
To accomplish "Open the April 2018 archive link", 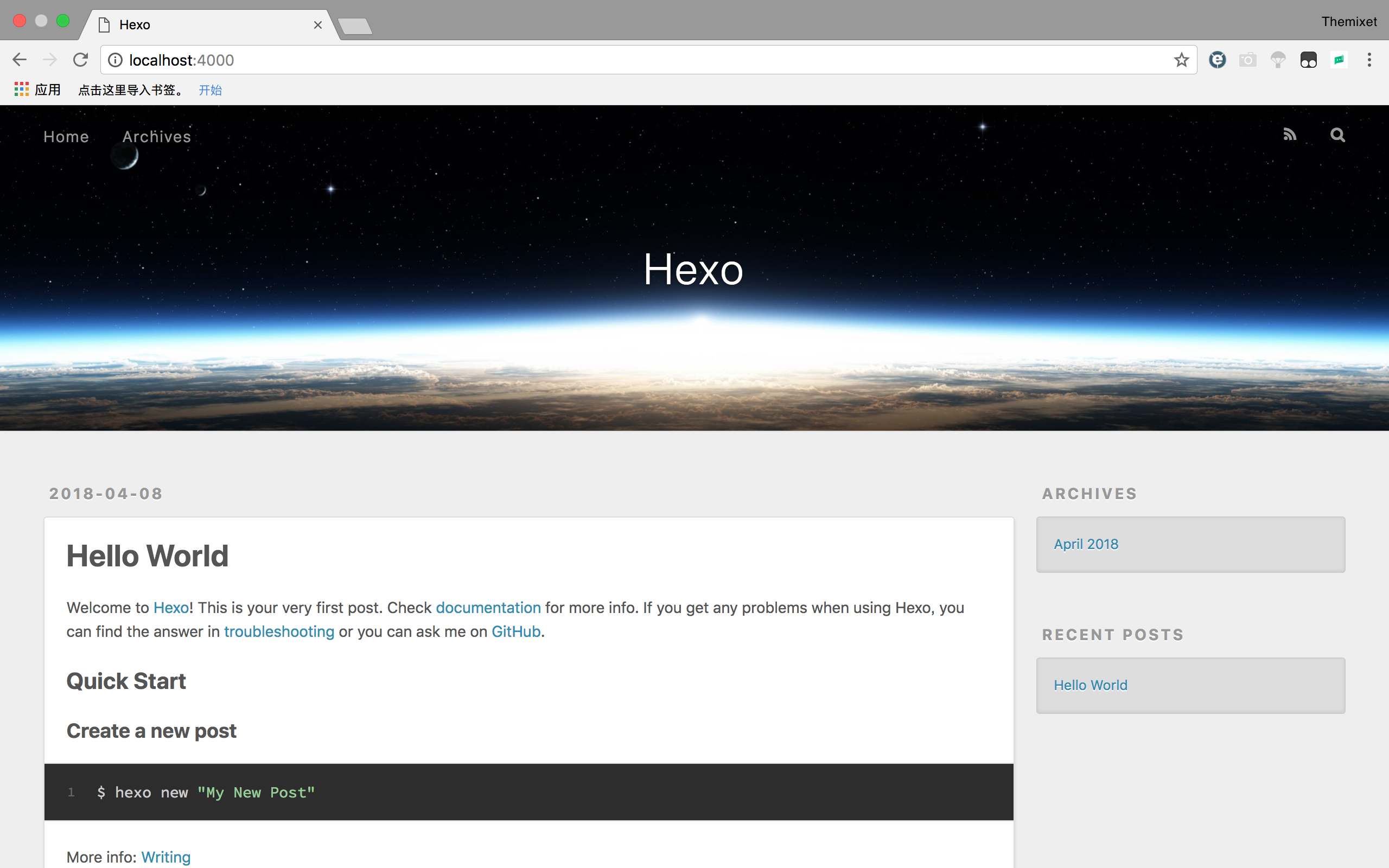I will tap(1086, 544).
